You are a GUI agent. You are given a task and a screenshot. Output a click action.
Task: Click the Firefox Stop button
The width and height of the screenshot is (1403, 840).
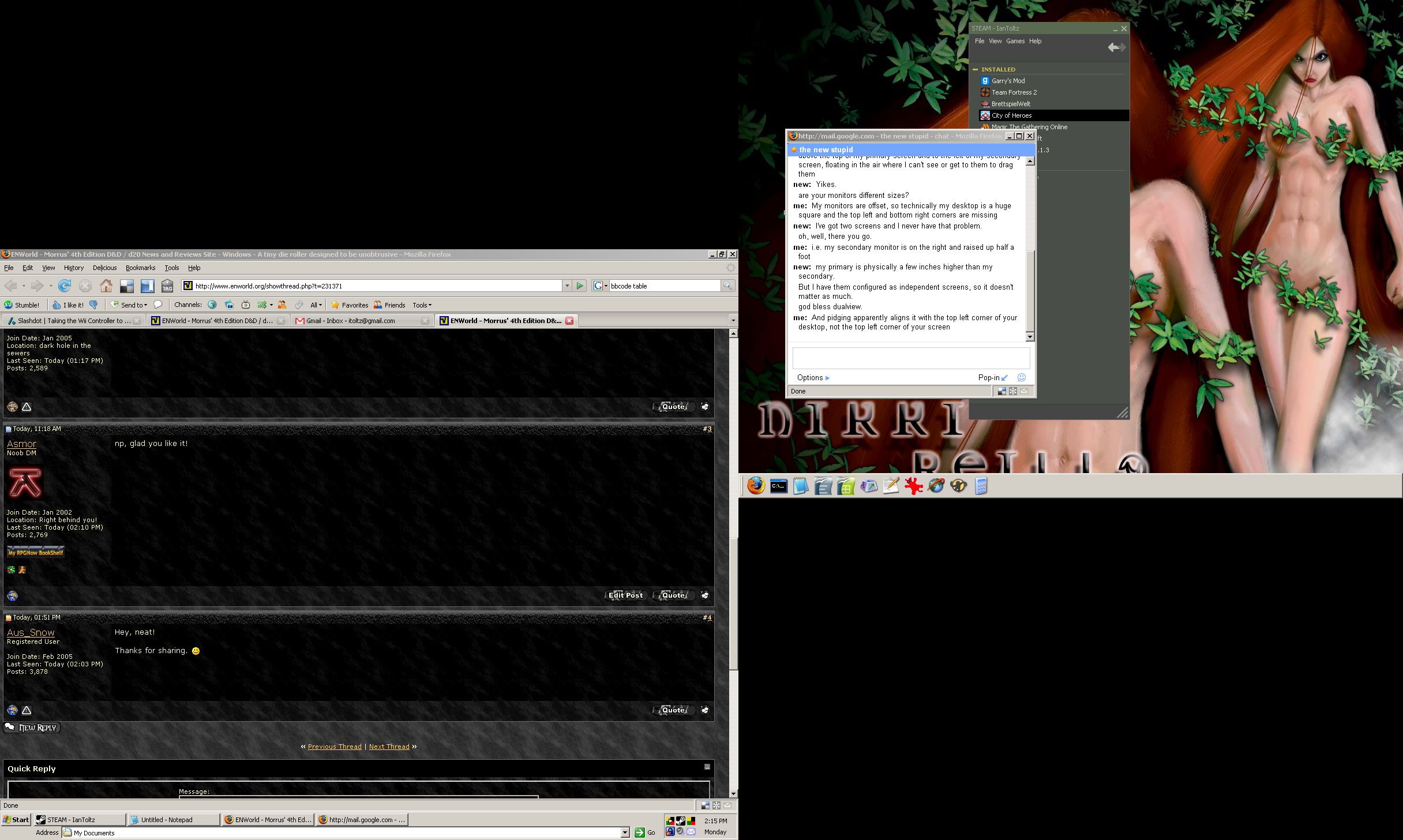[x=85, y=286]
